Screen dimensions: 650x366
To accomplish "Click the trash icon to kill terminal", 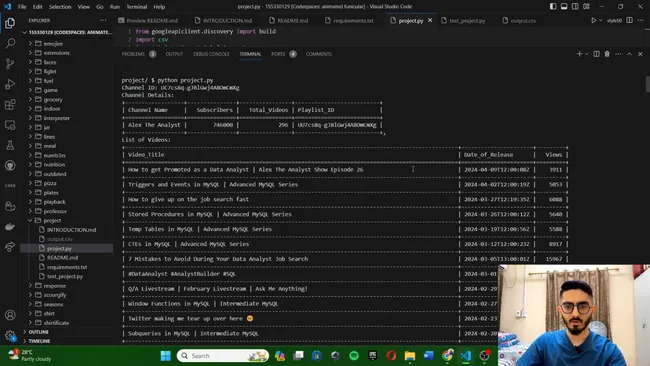I will pos(607,54).
